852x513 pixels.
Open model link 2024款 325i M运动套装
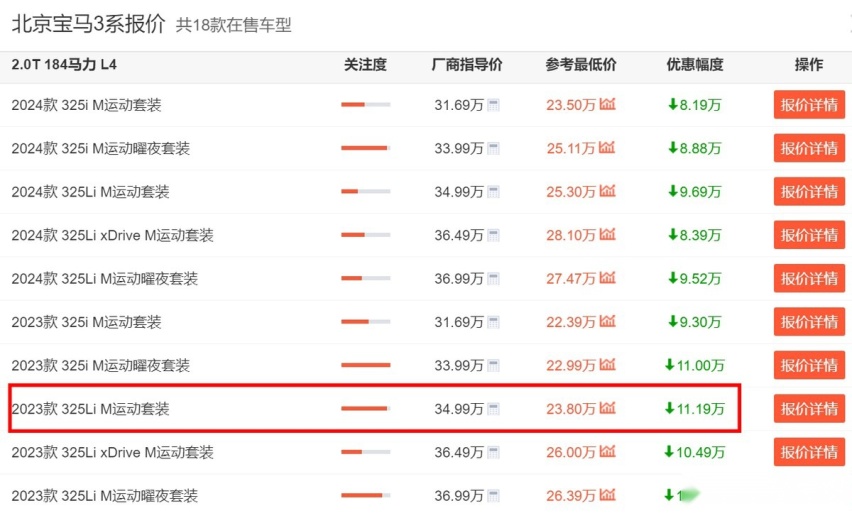86,105
